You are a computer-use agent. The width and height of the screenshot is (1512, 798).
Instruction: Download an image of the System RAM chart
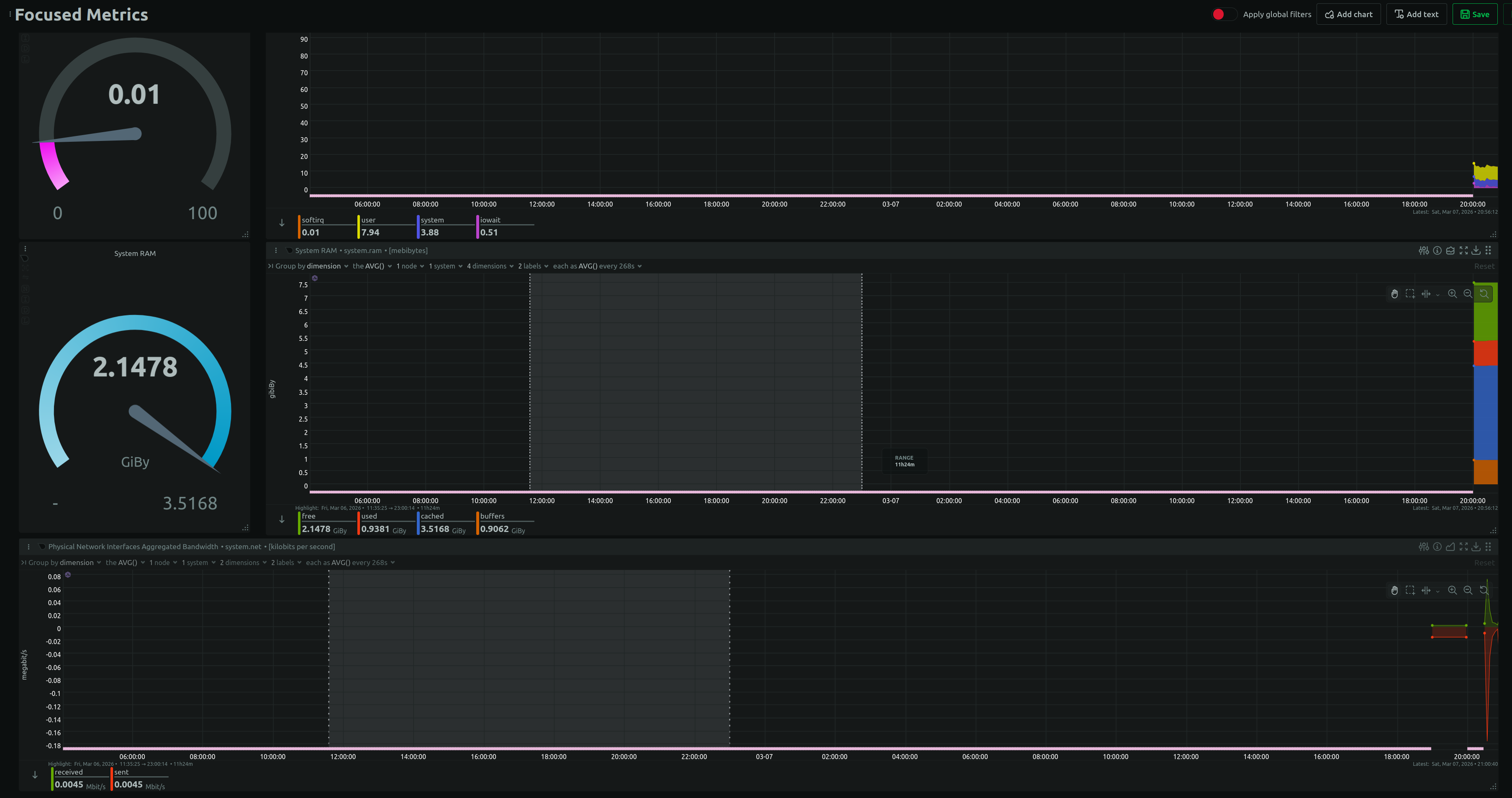[1476, 250]
